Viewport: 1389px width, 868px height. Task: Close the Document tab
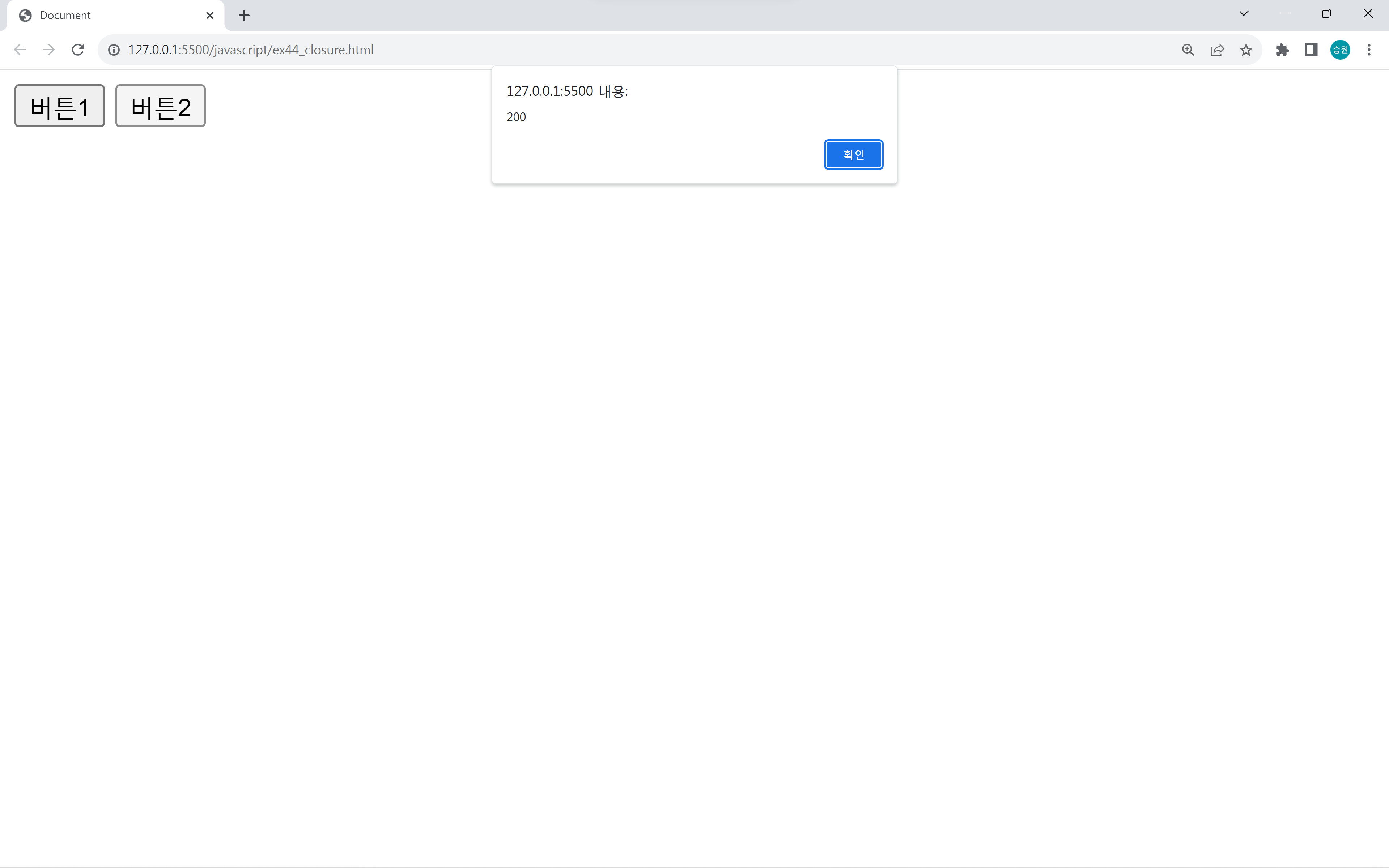click(209, 16)
